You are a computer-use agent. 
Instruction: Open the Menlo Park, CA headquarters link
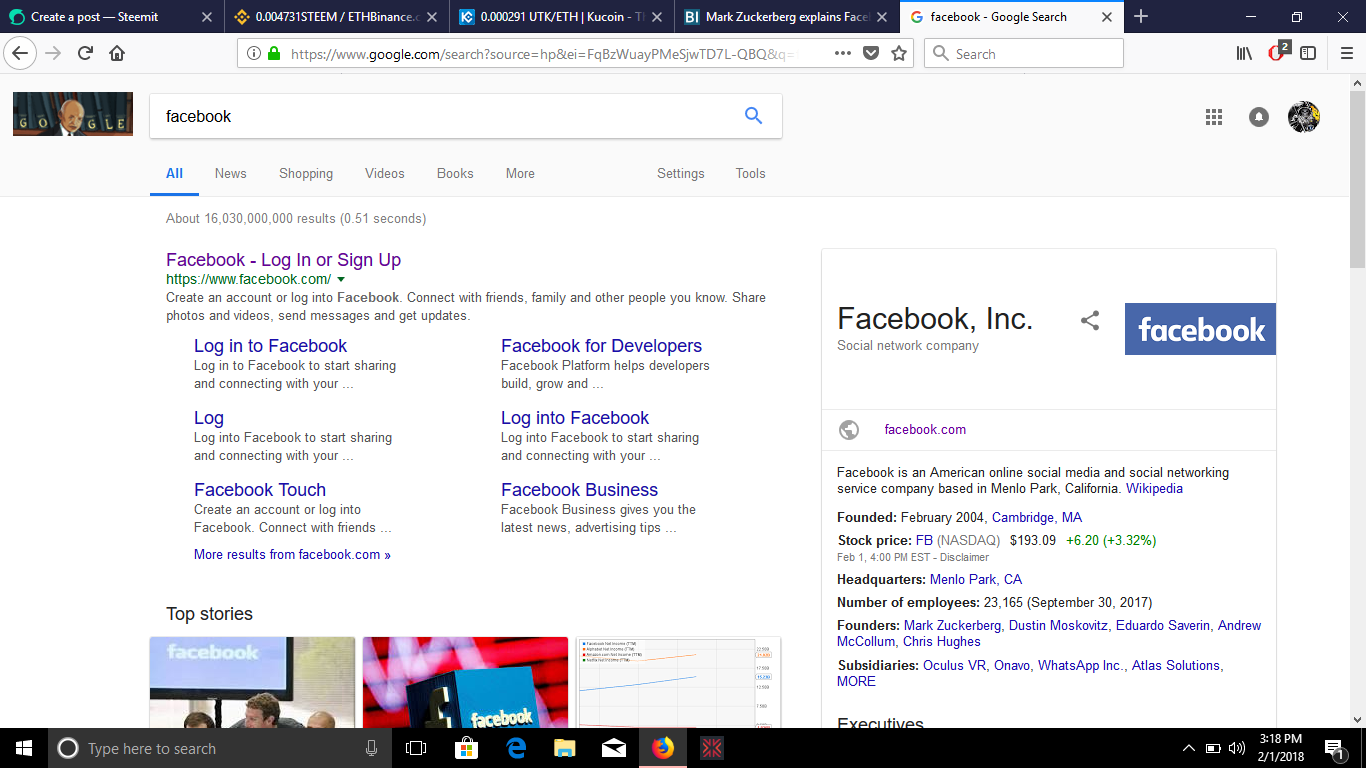976,579
